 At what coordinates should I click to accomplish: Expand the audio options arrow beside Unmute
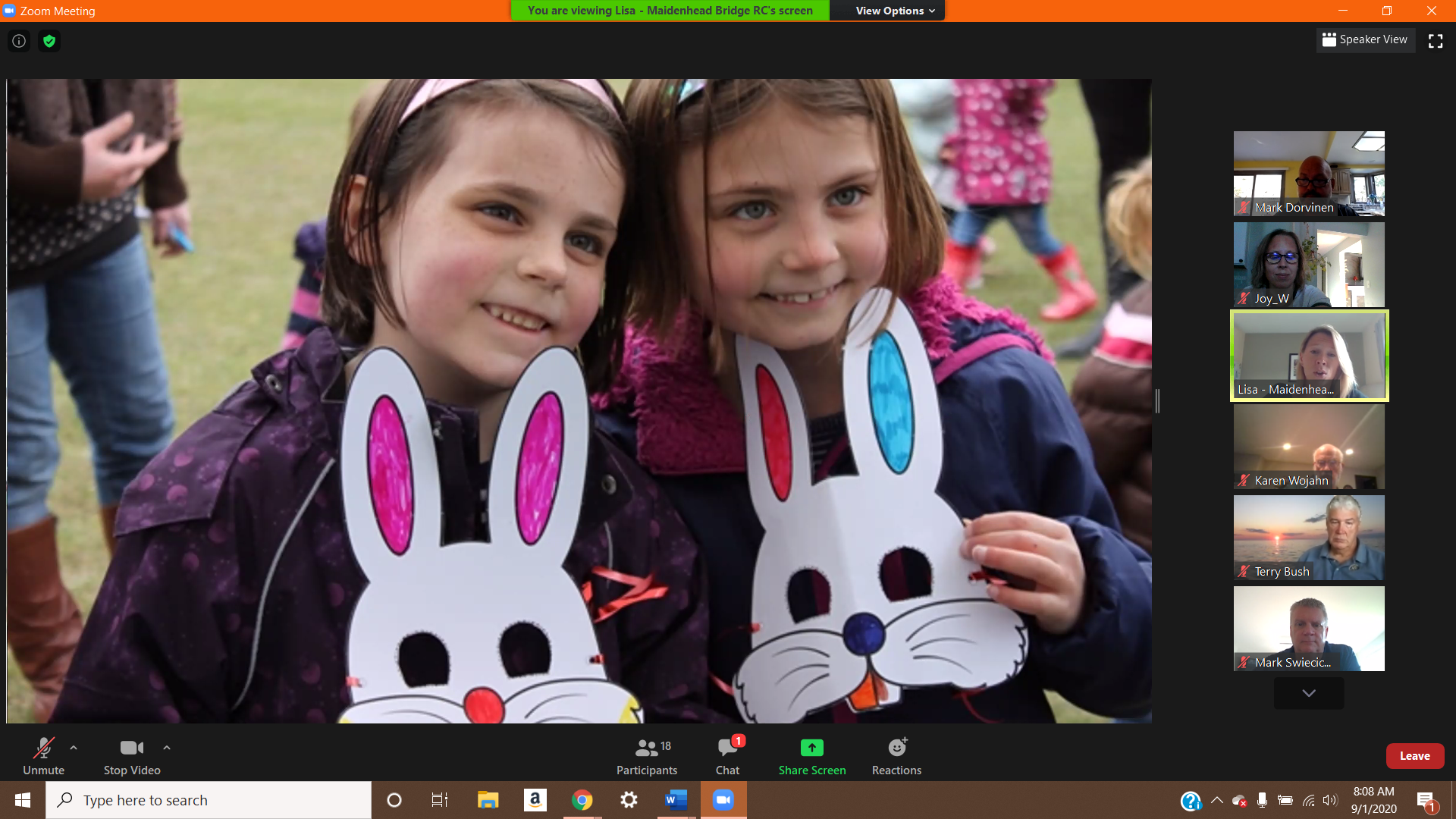tap(74, 748)
